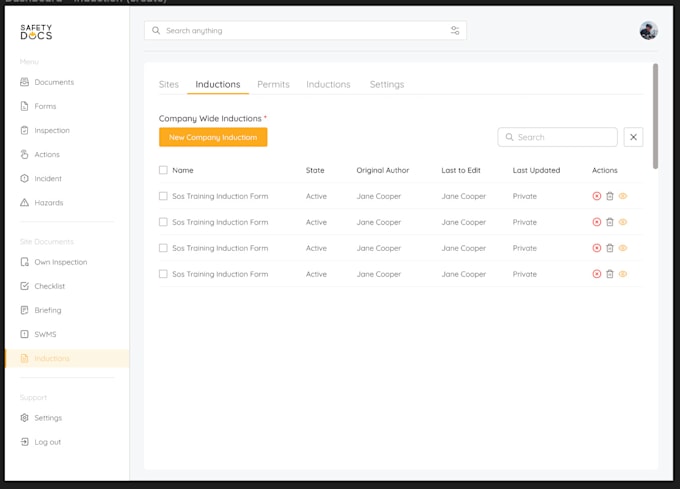Image resolution: width=680 pixels, height=489 pixels.
Task: Focus the Search anything field
Action: tap(305, 30)
